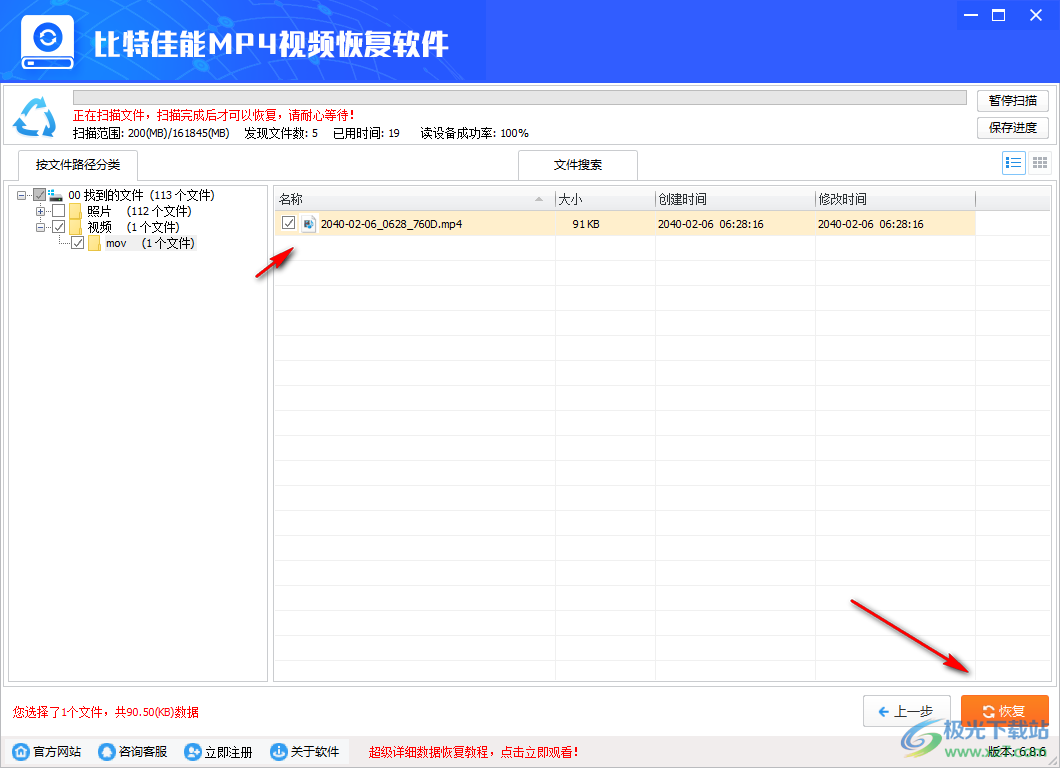This screenshot has height=768, width=1060.
Task: Select 00 找到的文件 (113 个文件) tree row
Action: click(x=141, y=195)
